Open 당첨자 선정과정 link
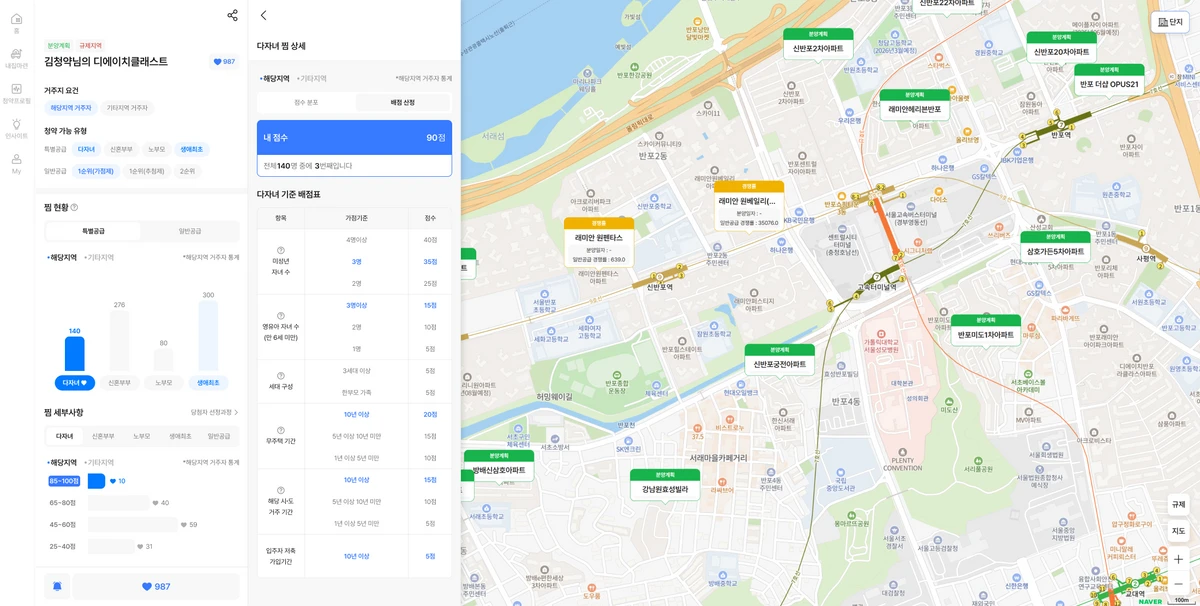Image resolution: width=1200 pixels, height=606 pixels. point(215,412)
